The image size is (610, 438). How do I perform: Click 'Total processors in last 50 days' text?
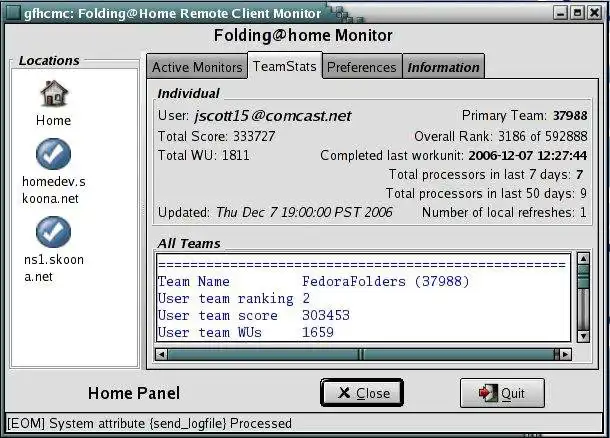pyautogui.click(x=480, y=193)
